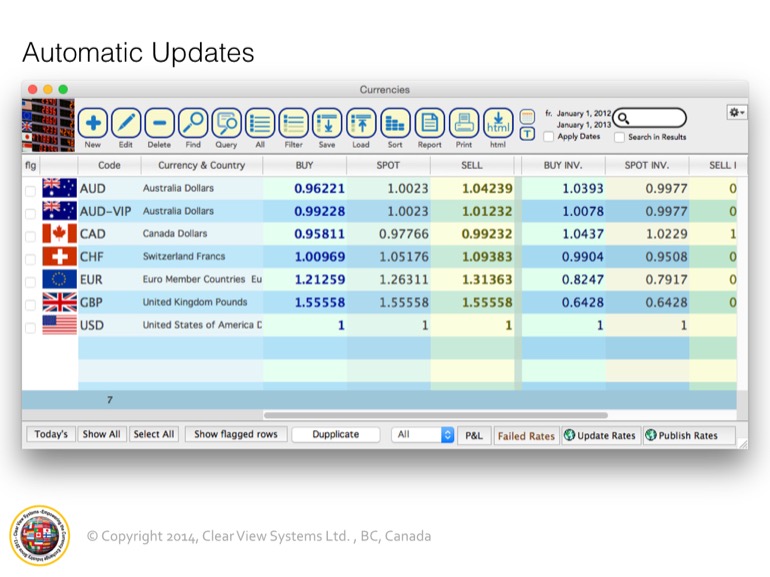Image resolution: width=770 pixels, height=577 pixels.
Task: Export using the html icon
Action: tap(498, 123)
